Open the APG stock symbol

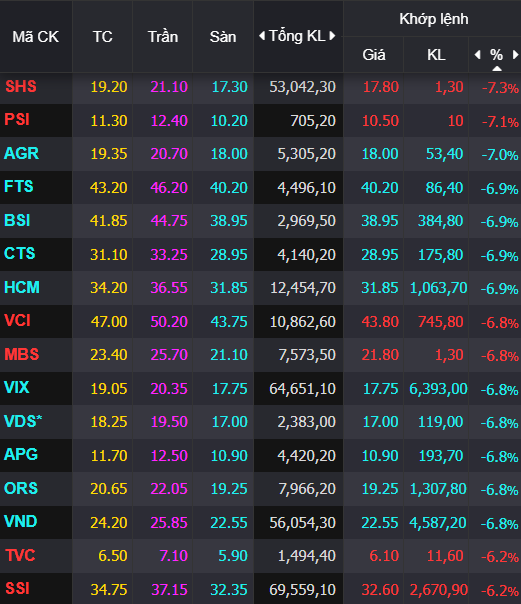coord(21,455)
